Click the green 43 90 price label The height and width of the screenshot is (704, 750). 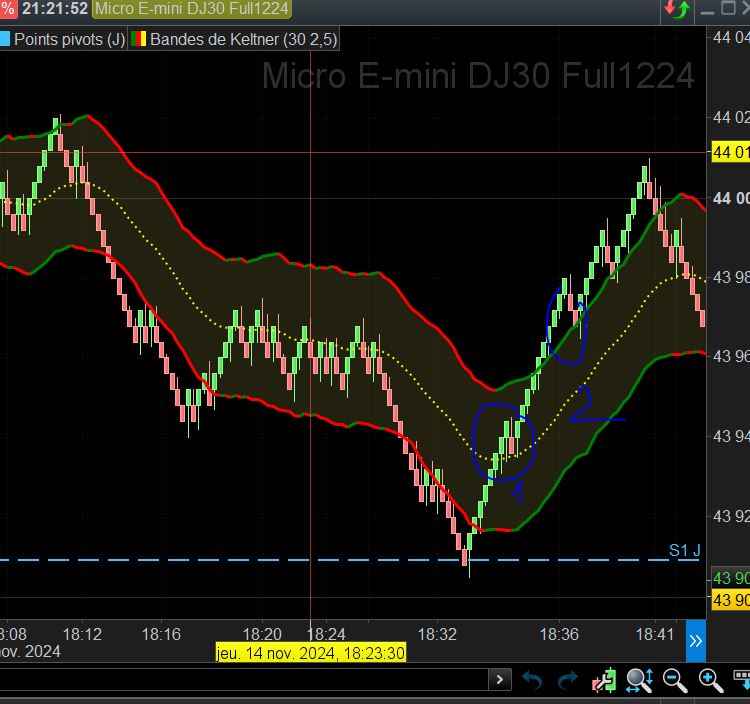730,578
